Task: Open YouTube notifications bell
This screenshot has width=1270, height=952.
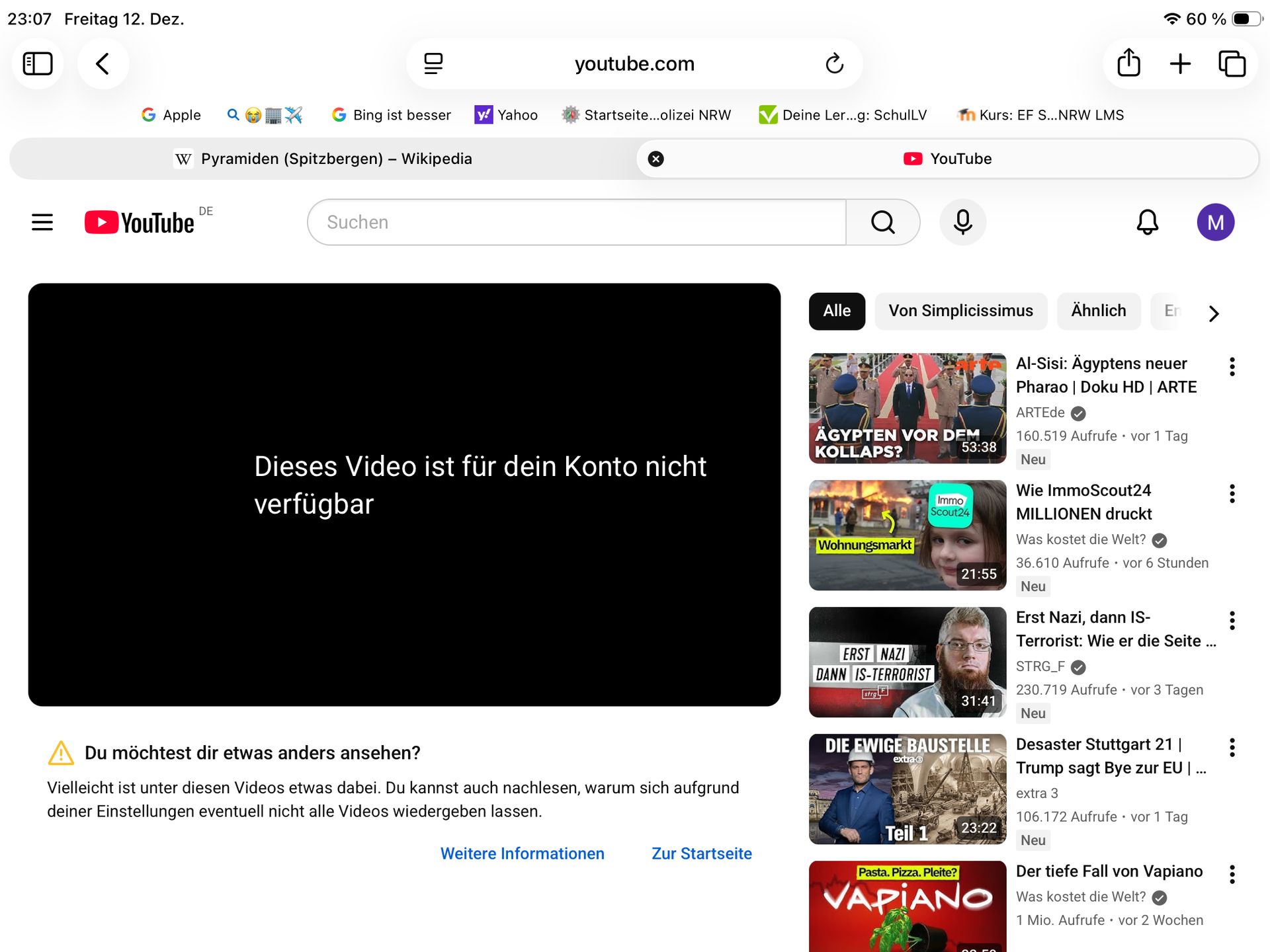Action: (1147, 222)
